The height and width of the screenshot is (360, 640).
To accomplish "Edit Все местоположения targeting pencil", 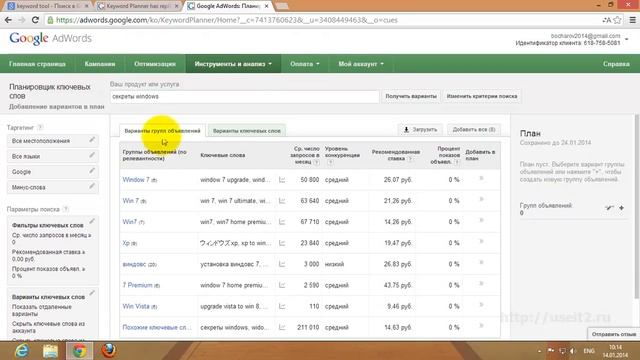I will 92,140.
